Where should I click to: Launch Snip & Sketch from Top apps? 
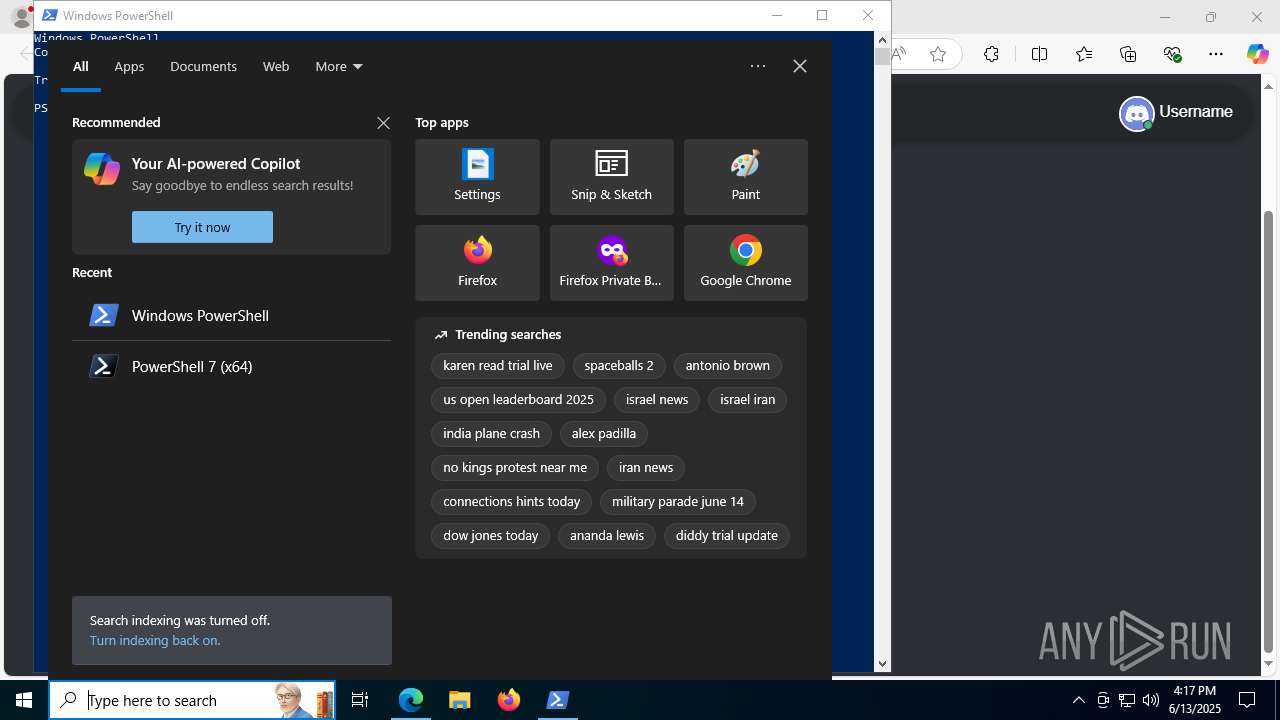point(611,177)
